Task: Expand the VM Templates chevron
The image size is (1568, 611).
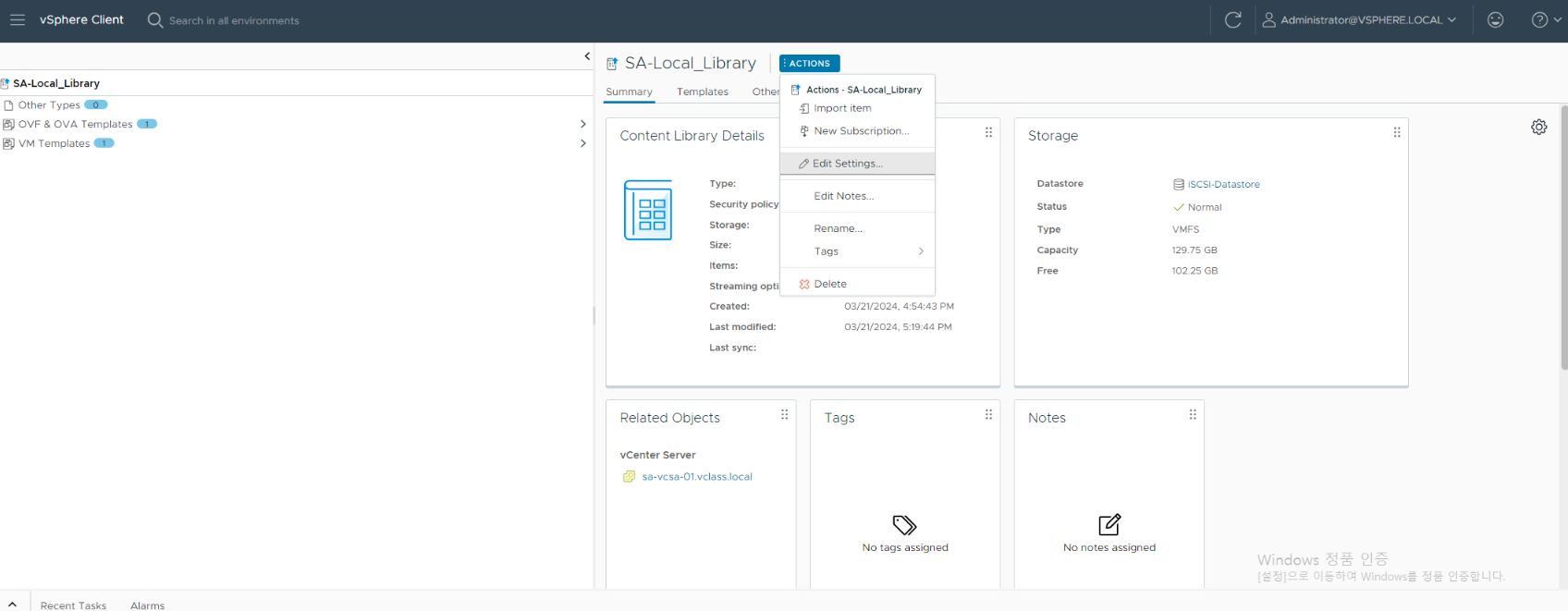Action: coord(582,143)
